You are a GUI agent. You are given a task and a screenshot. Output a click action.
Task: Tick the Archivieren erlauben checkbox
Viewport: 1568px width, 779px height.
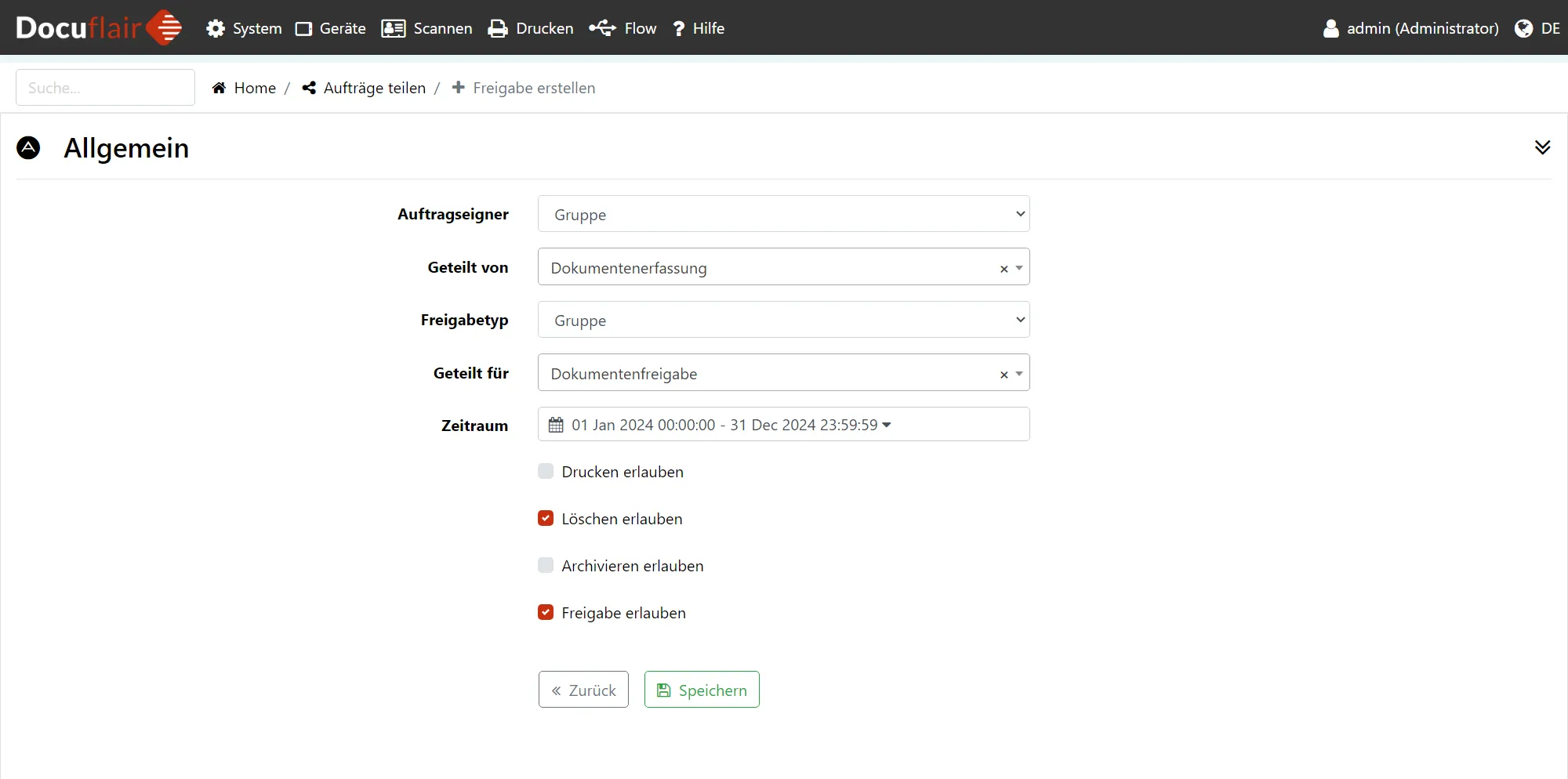pos(546,565)
